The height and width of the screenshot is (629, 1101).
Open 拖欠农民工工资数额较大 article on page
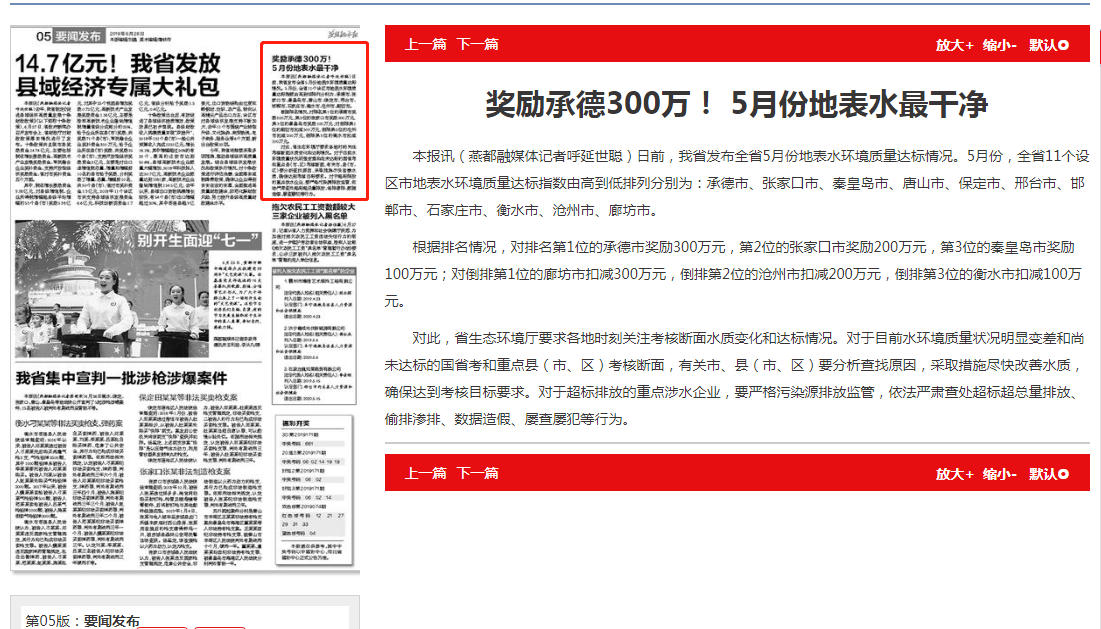[x=314, y=212]
